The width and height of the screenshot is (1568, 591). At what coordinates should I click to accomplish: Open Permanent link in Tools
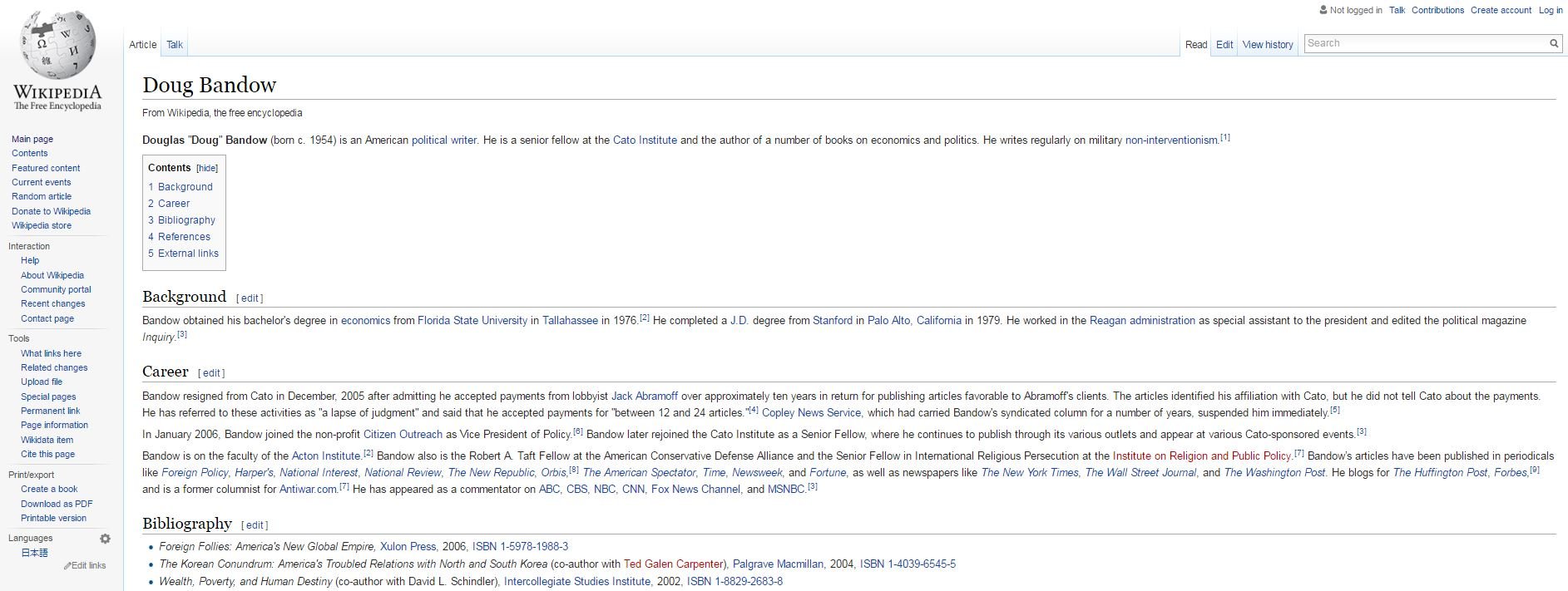pyautogui.click(x=50, y=411)
